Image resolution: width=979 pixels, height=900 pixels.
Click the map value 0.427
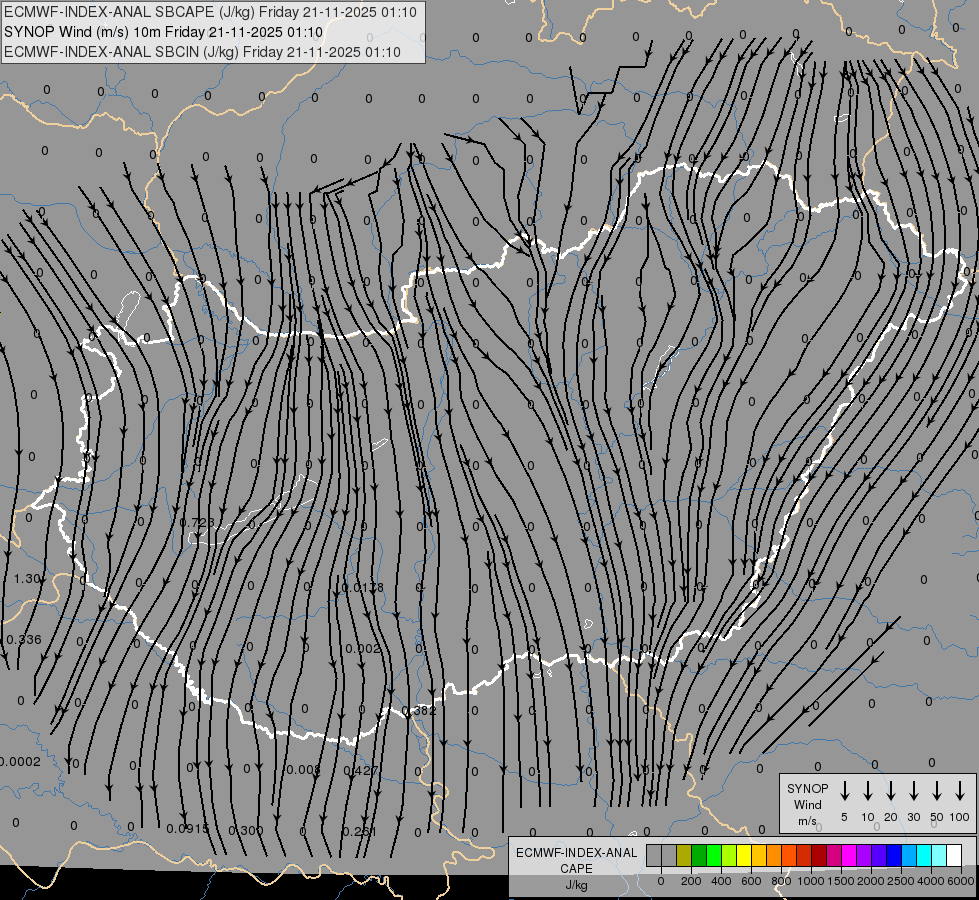coord(361,771)
